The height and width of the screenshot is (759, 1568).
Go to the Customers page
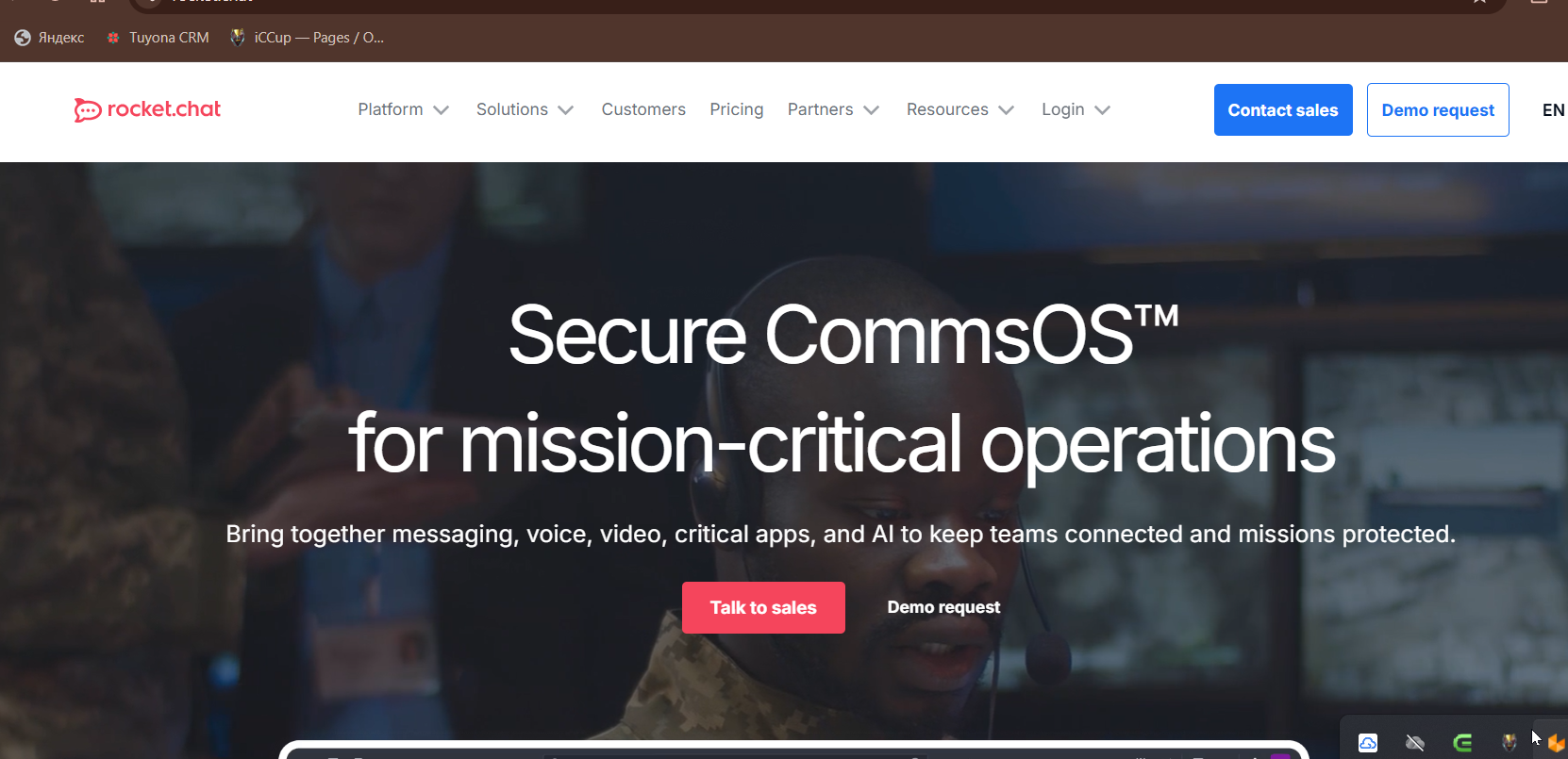coord(643,109)
